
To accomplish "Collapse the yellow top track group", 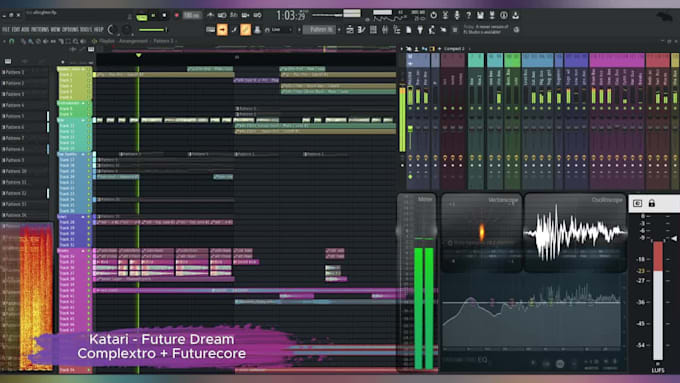I will [84, 69].
